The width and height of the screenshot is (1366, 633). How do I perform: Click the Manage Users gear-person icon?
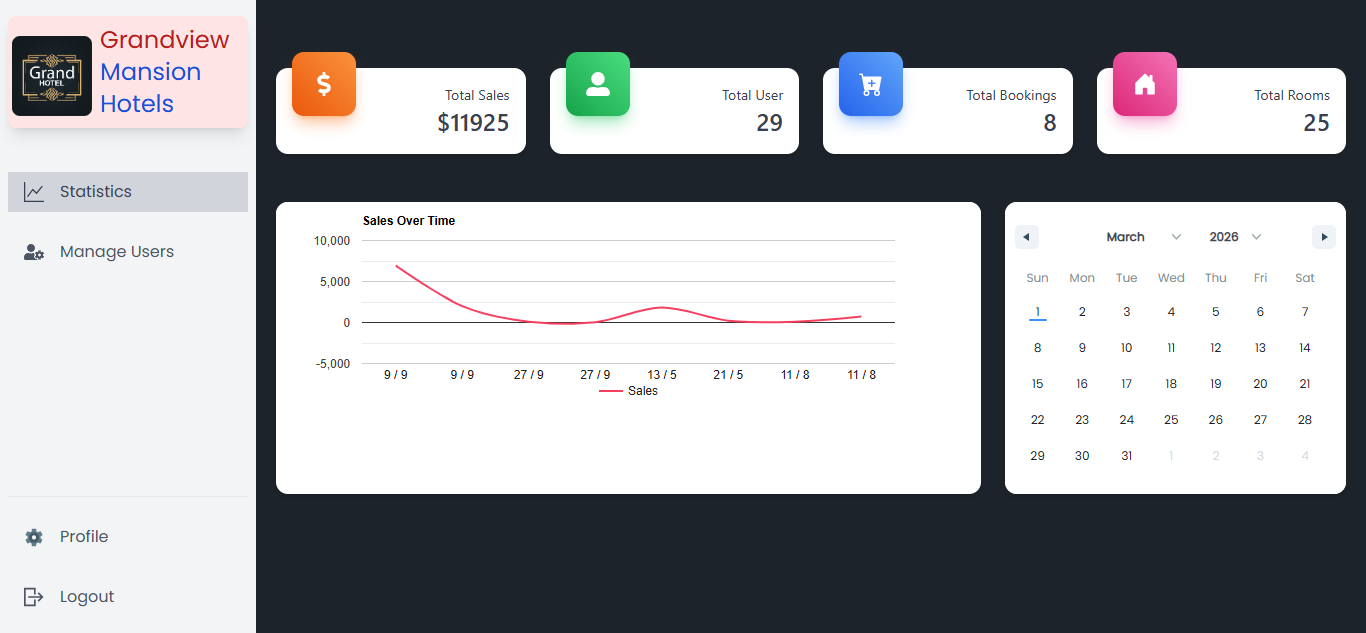pyautogui.click(x=34, y=252)
